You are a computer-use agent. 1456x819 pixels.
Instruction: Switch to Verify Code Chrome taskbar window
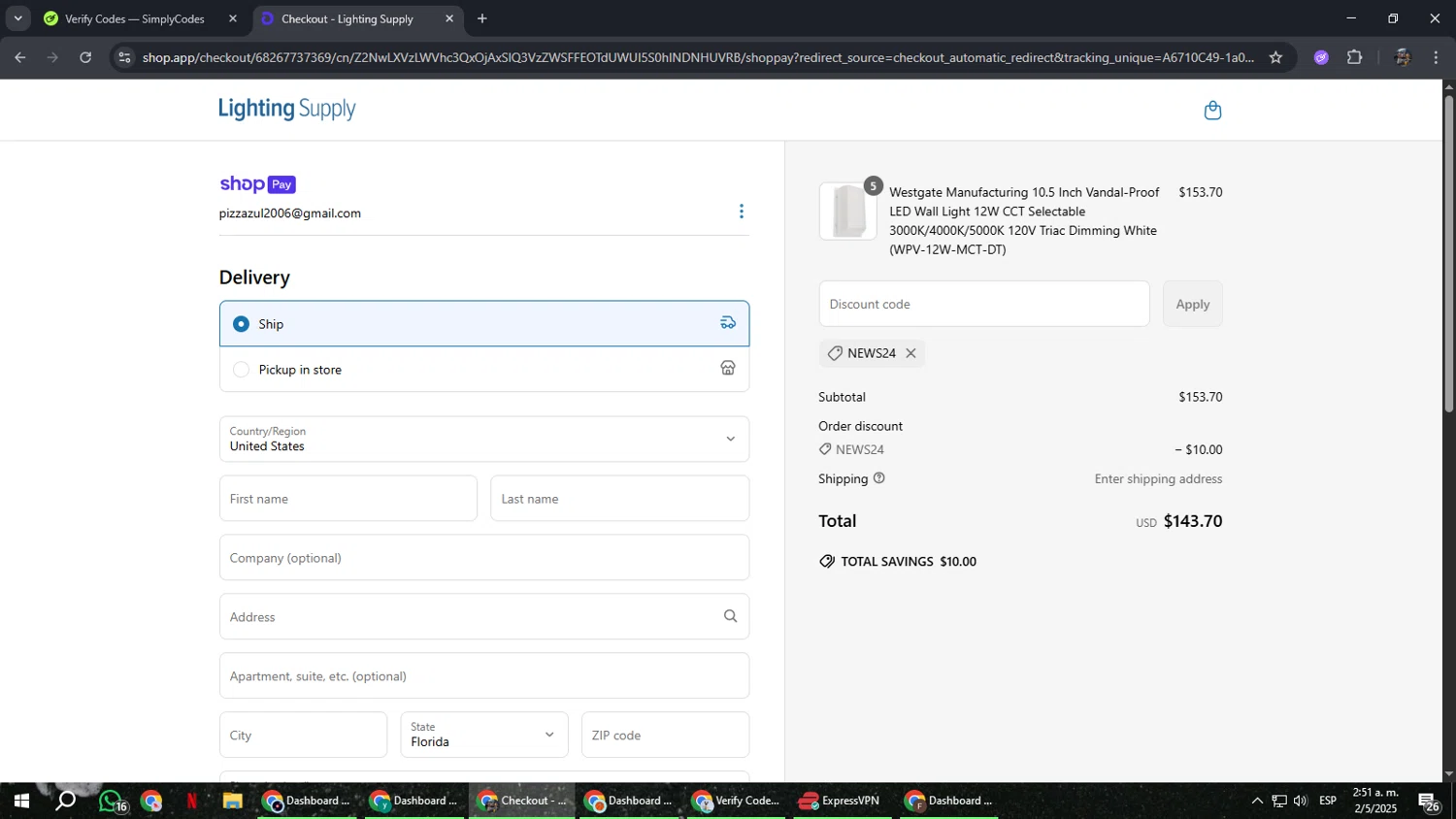click(736, 802)
